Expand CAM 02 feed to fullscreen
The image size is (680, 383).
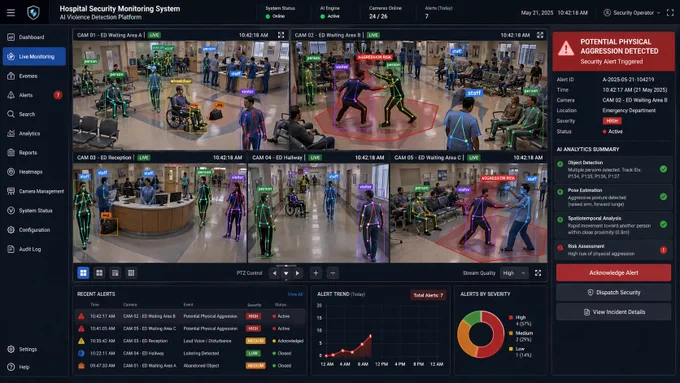coord(540,35)
